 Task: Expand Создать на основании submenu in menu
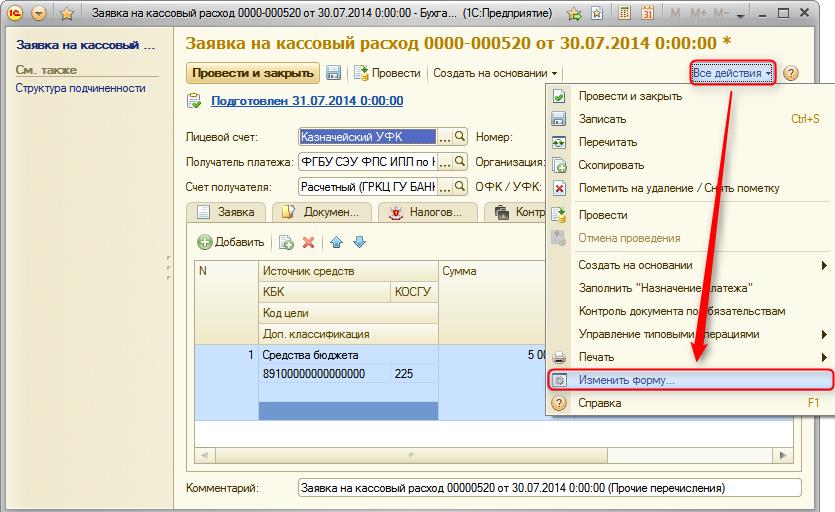coord(689,265)
